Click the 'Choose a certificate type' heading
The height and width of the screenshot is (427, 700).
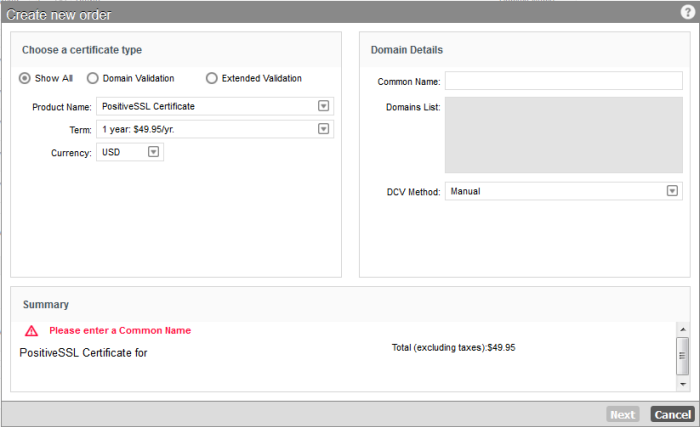(x=82, y=50)
